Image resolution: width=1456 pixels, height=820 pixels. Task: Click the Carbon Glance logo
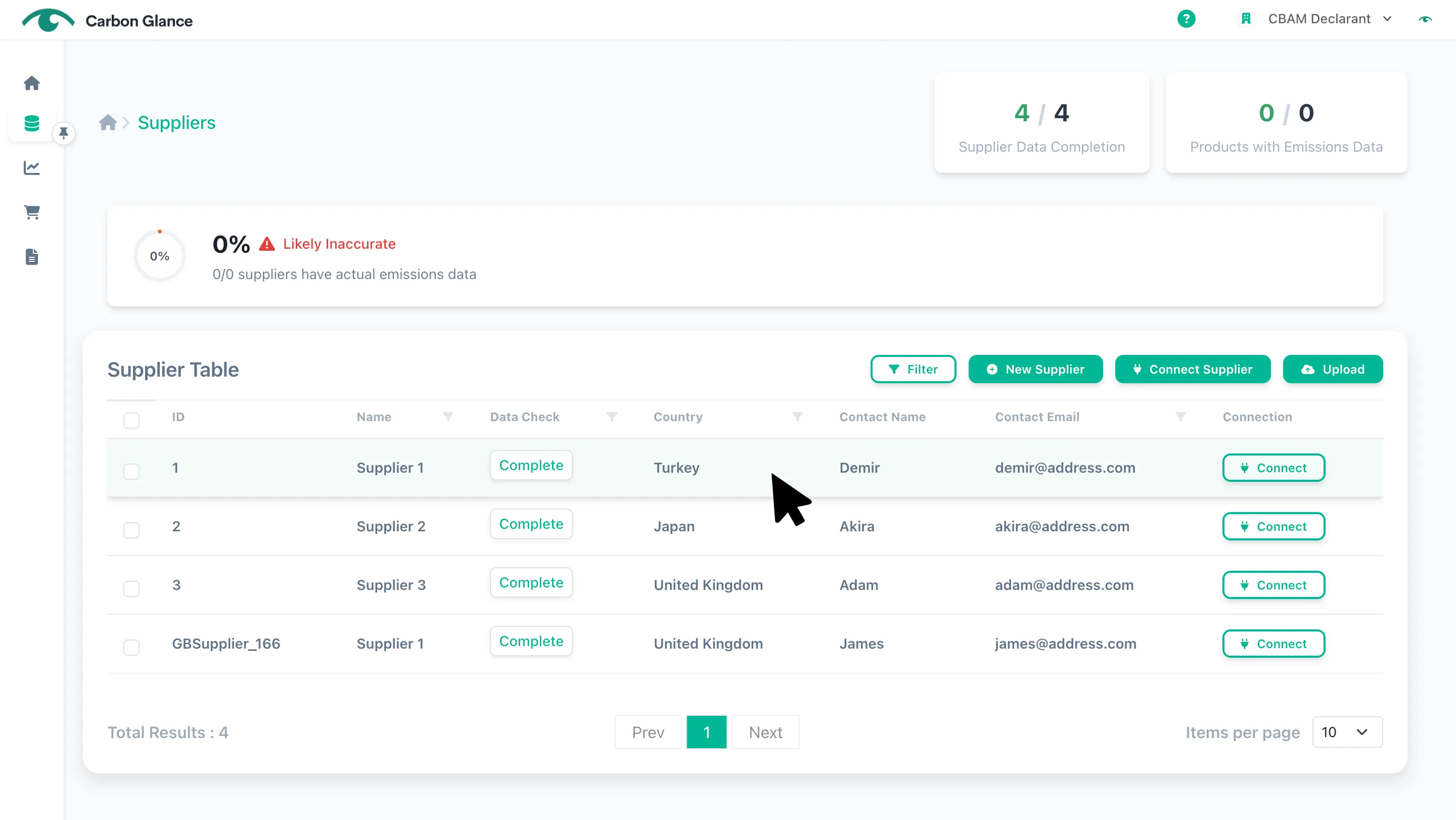point(107,20)
